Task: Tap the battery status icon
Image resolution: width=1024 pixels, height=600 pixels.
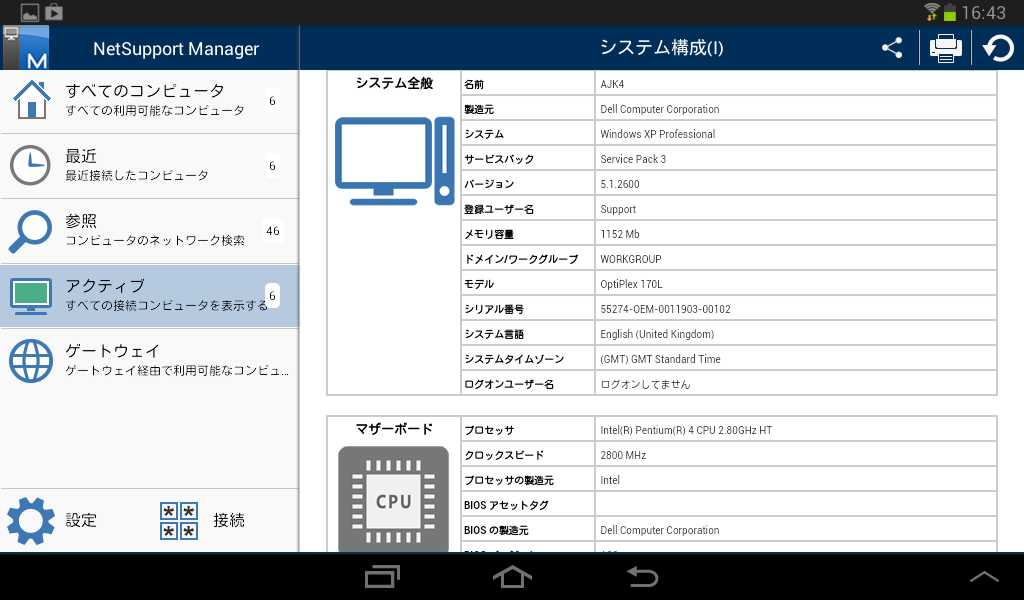Action: 950,12
